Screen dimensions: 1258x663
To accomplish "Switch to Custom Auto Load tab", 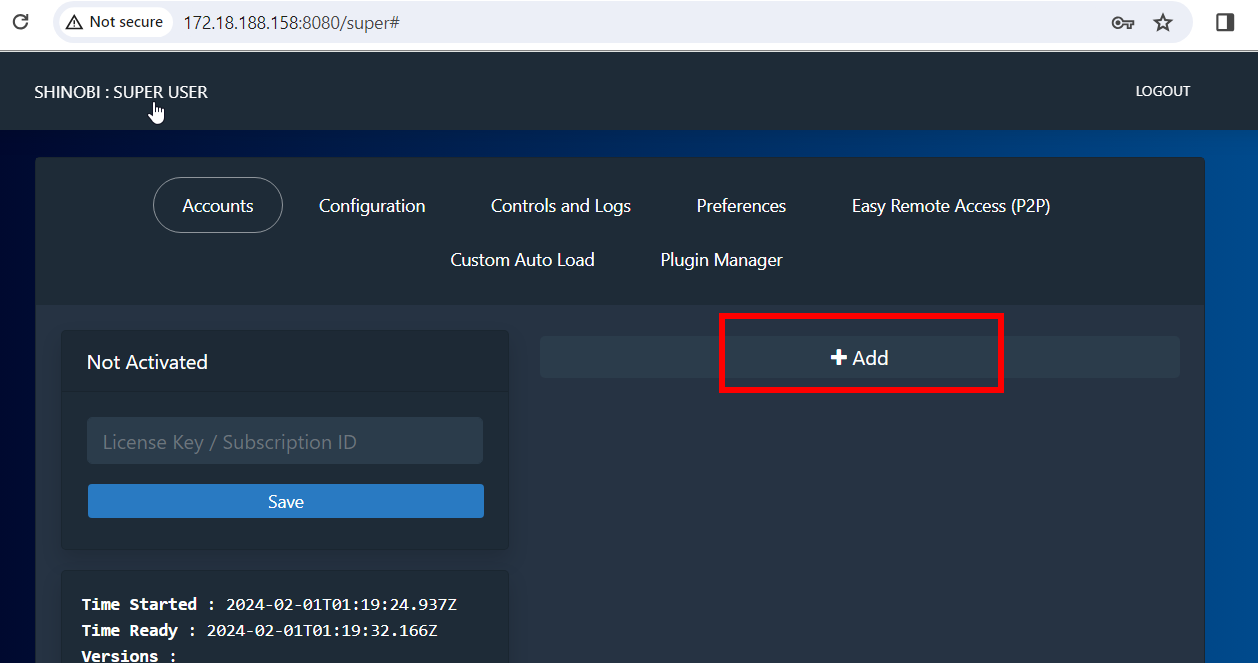I will coord(522,260).
